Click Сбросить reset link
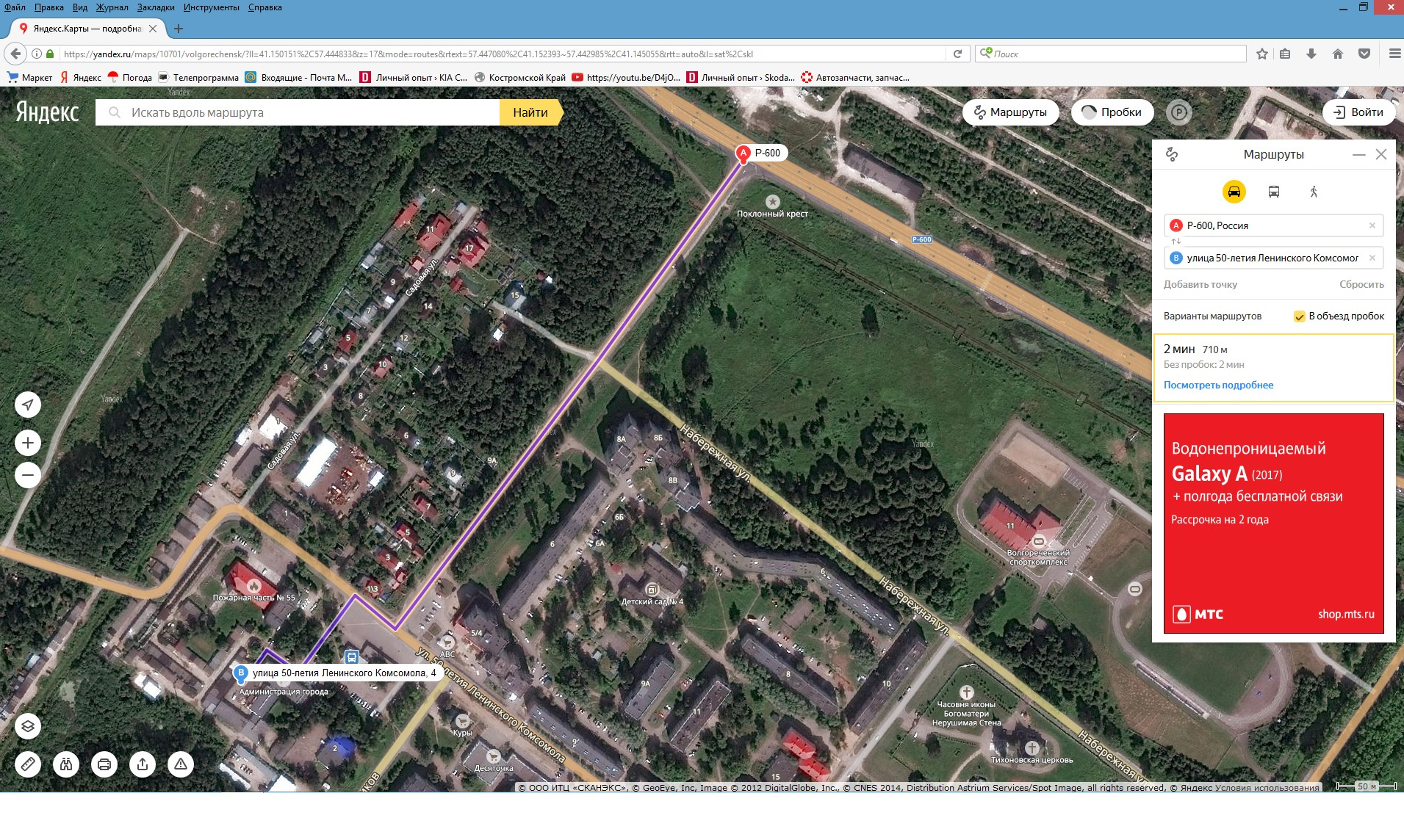 [x=1361, y=284]
